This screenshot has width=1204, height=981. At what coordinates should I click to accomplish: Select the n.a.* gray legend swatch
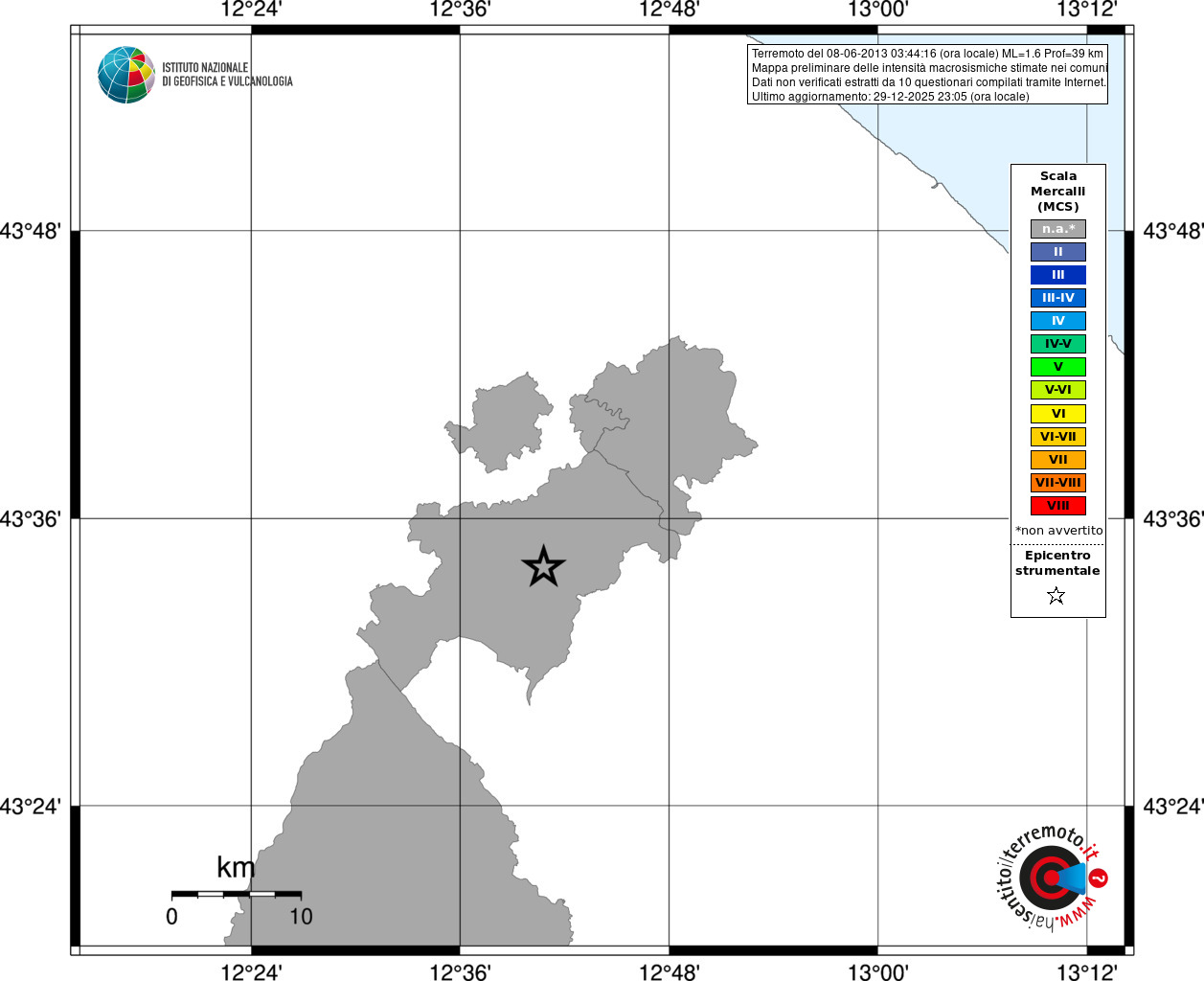click(x=1058, y=229)
